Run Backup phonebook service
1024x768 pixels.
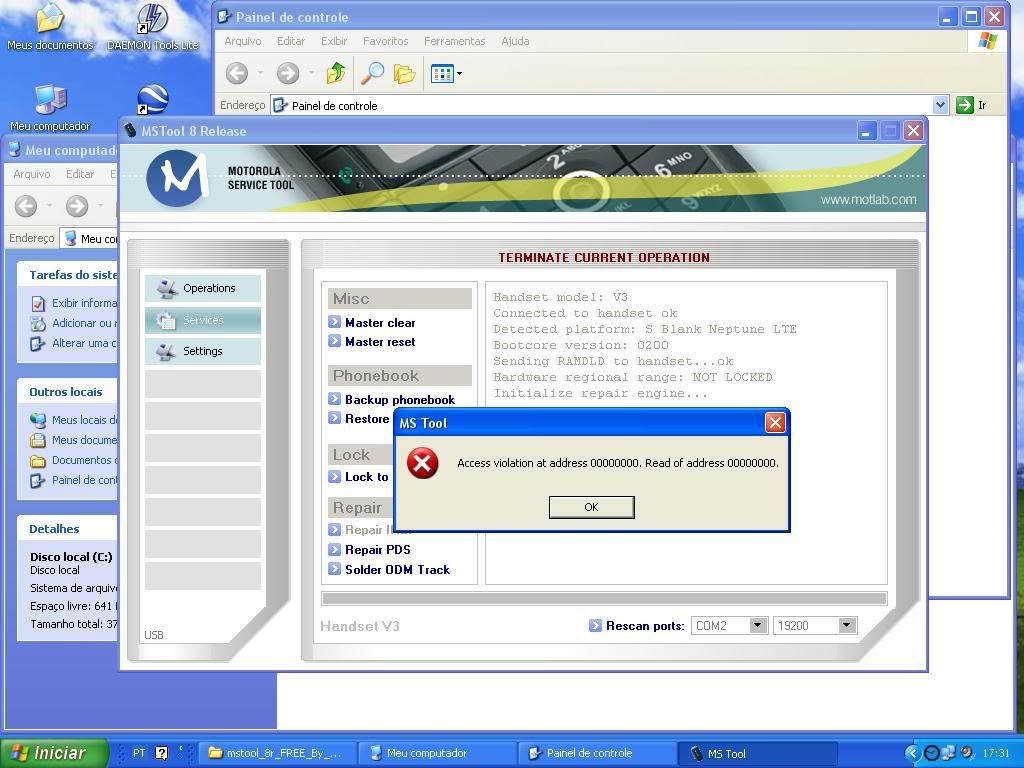[x=399, y=400]
